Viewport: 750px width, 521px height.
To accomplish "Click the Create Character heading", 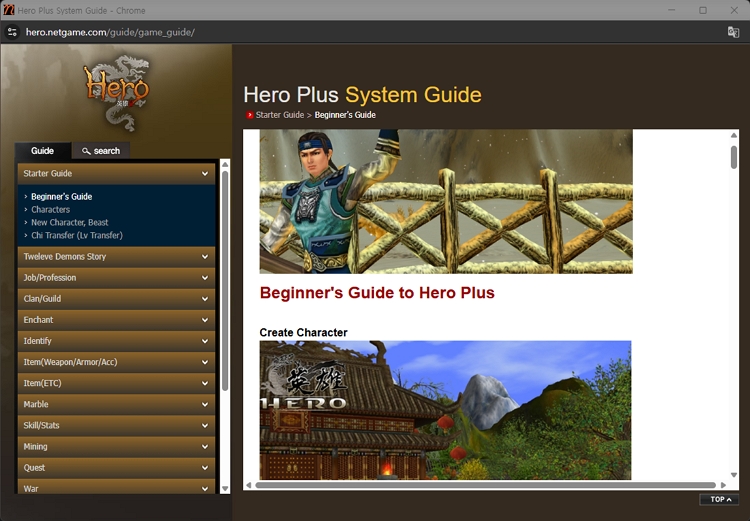I will pyautogui.click(x=303, y=333).
